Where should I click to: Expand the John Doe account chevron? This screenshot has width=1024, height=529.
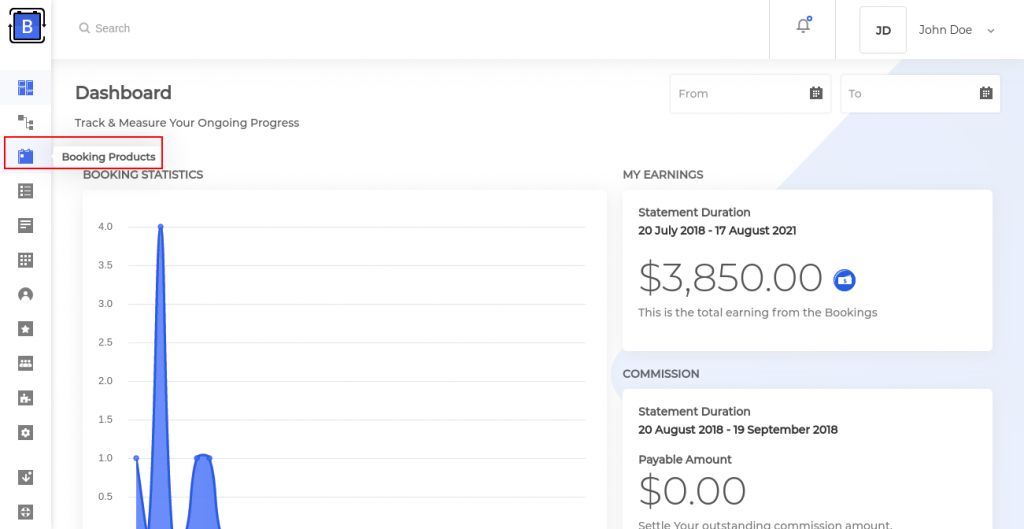click(x=991, y=31)
